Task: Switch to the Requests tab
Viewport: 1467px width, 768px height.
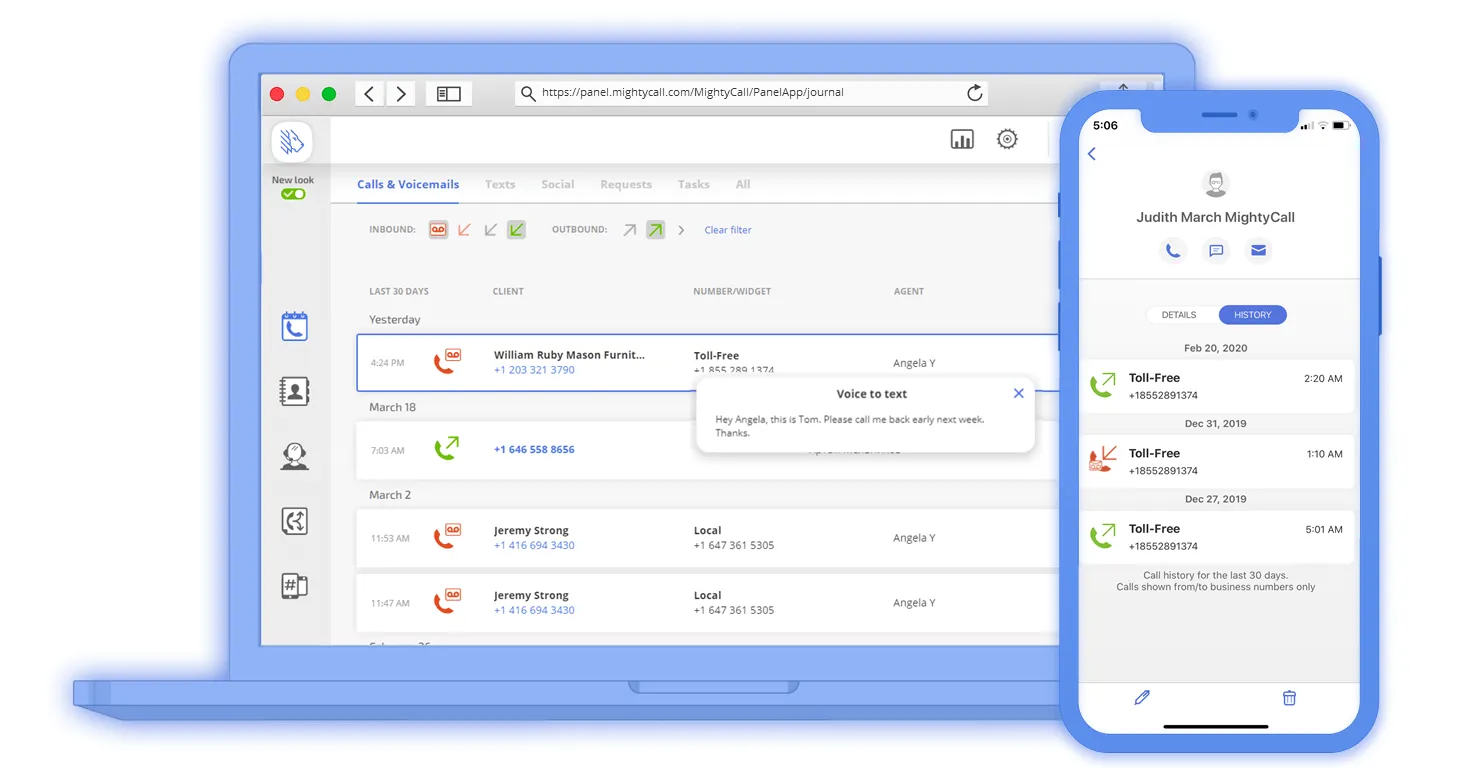Action: point(626,184)
